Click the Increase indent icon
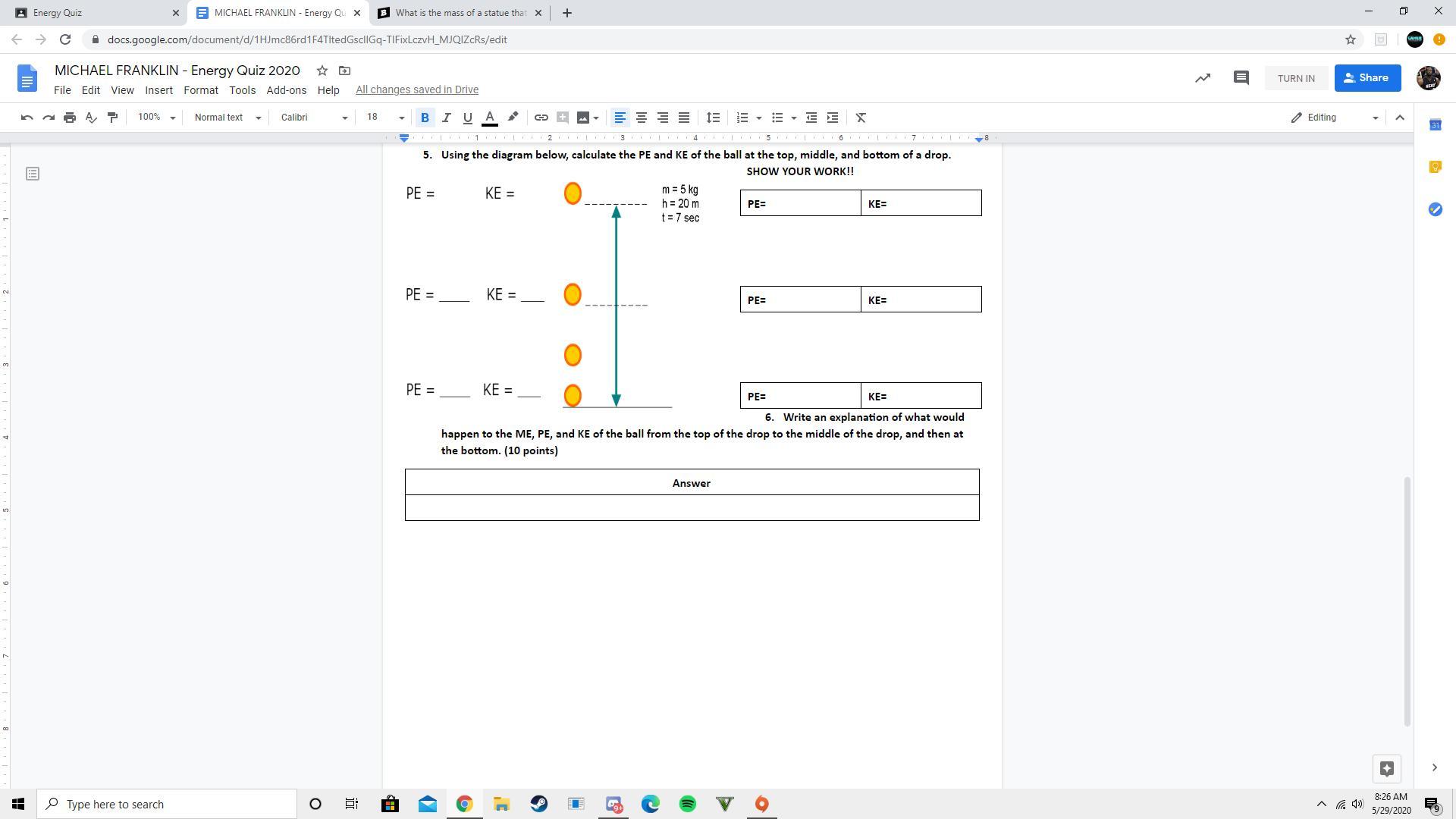 [833, 118]
